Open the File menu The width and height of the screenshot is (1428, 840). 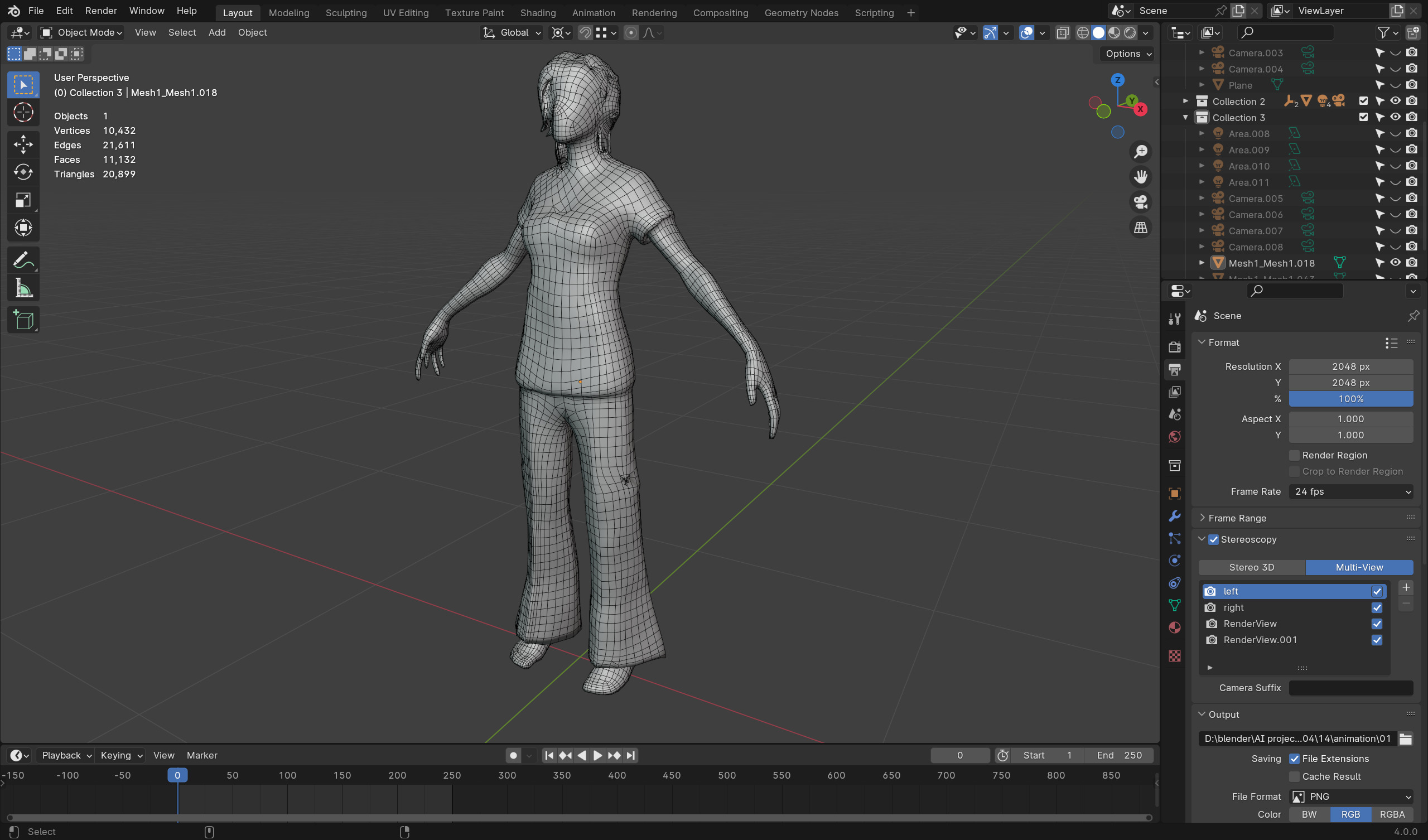[x=36, y=11]
